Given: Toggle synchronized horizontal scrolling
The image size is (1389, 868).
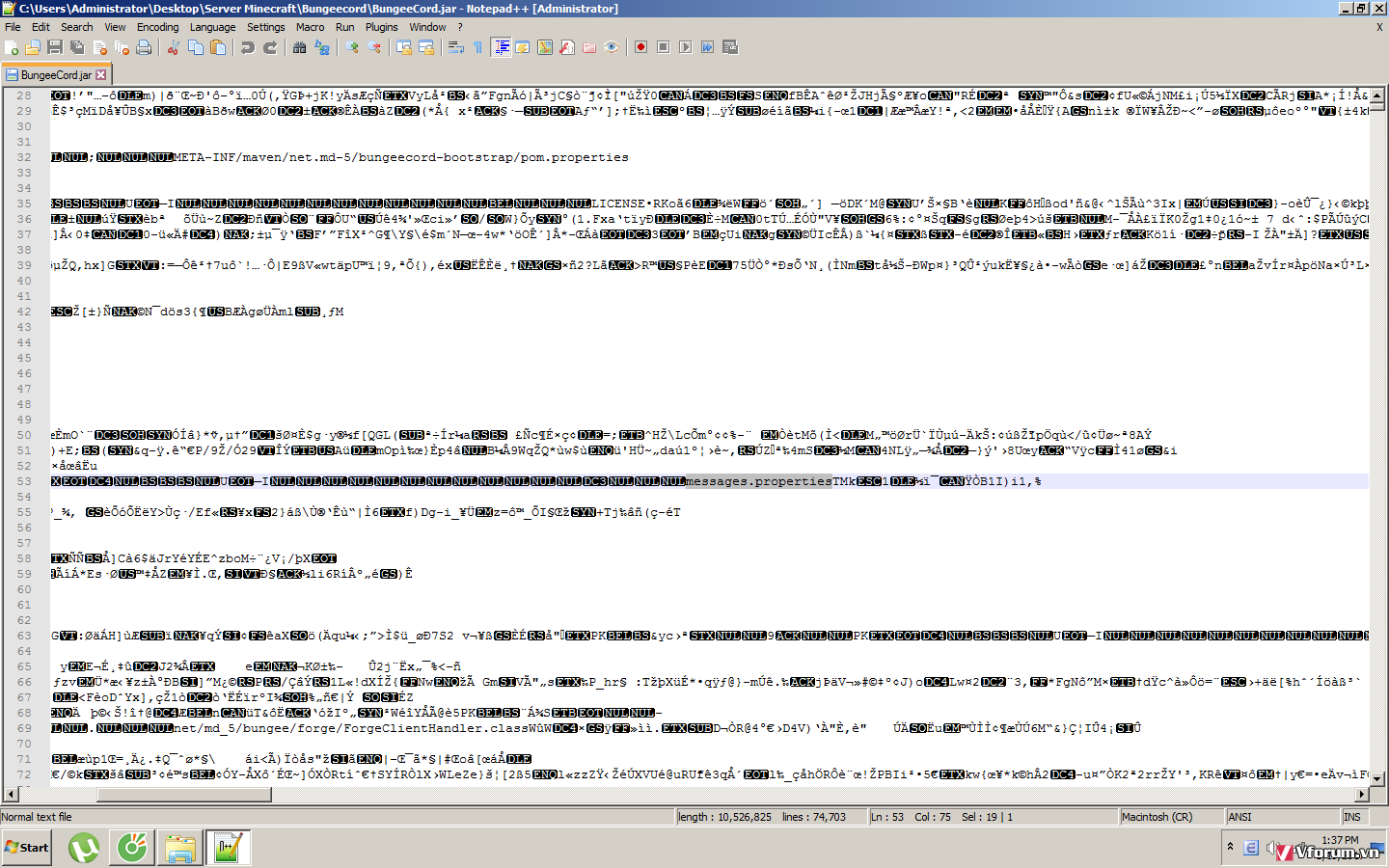Looking at the screenshot, I should pos(426,47).
